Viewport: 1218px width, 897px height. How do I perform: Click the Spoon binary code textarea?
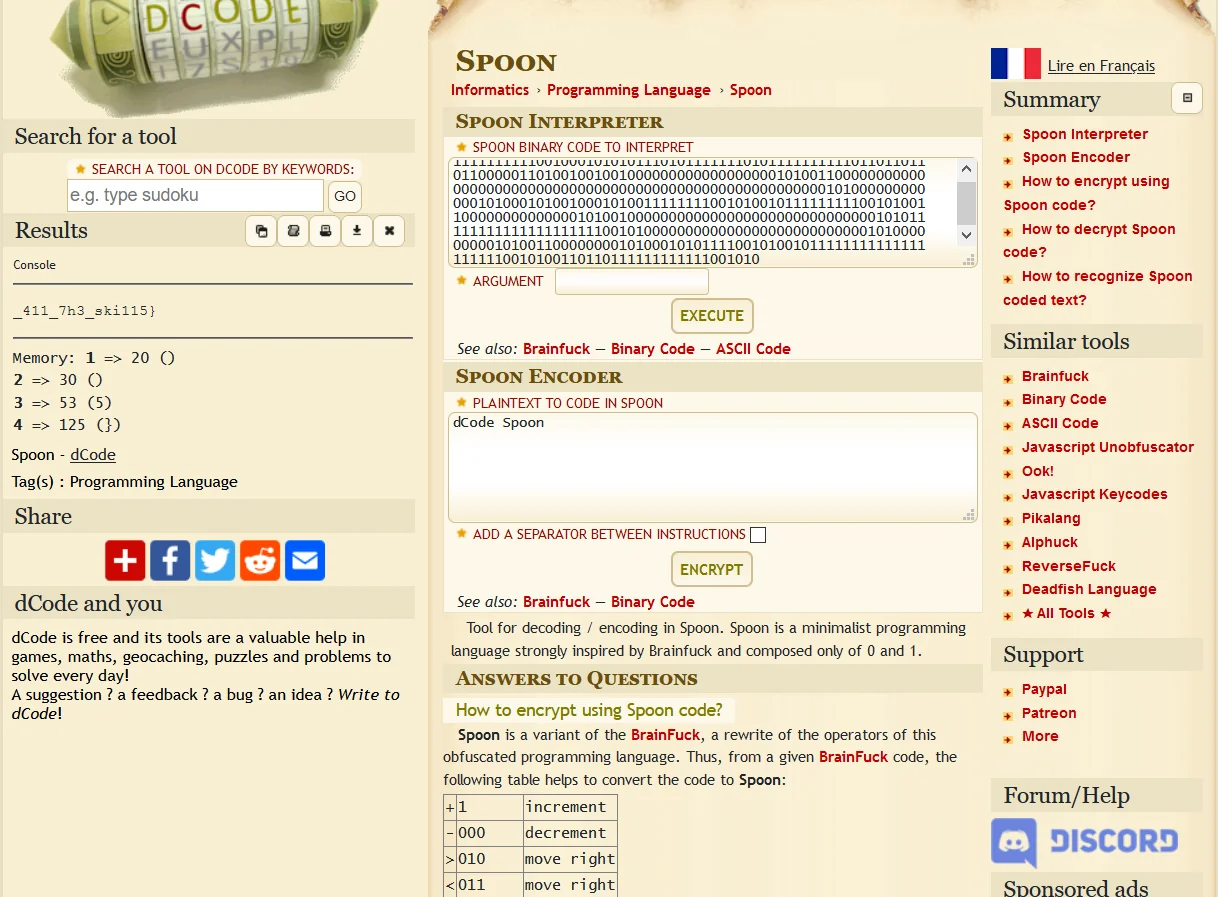703,212
